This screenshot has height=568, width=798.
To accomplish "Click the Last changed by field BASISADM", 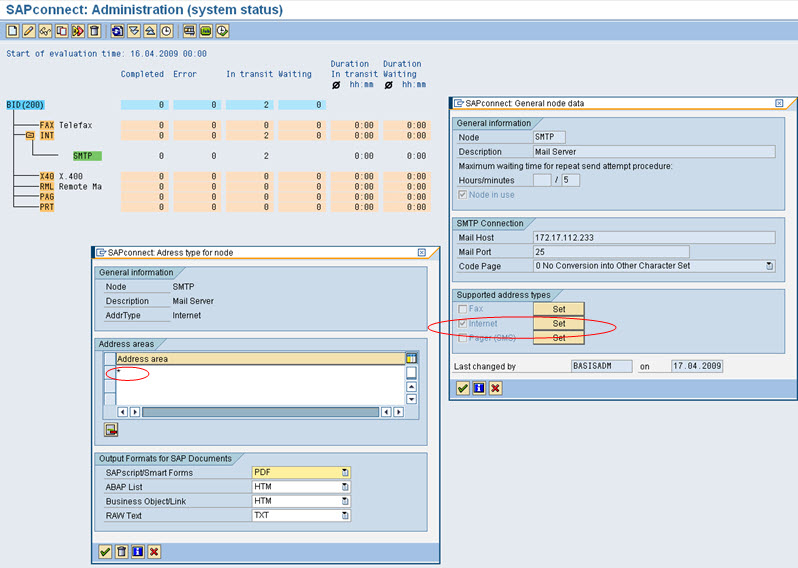I will [x=602, y=366].
